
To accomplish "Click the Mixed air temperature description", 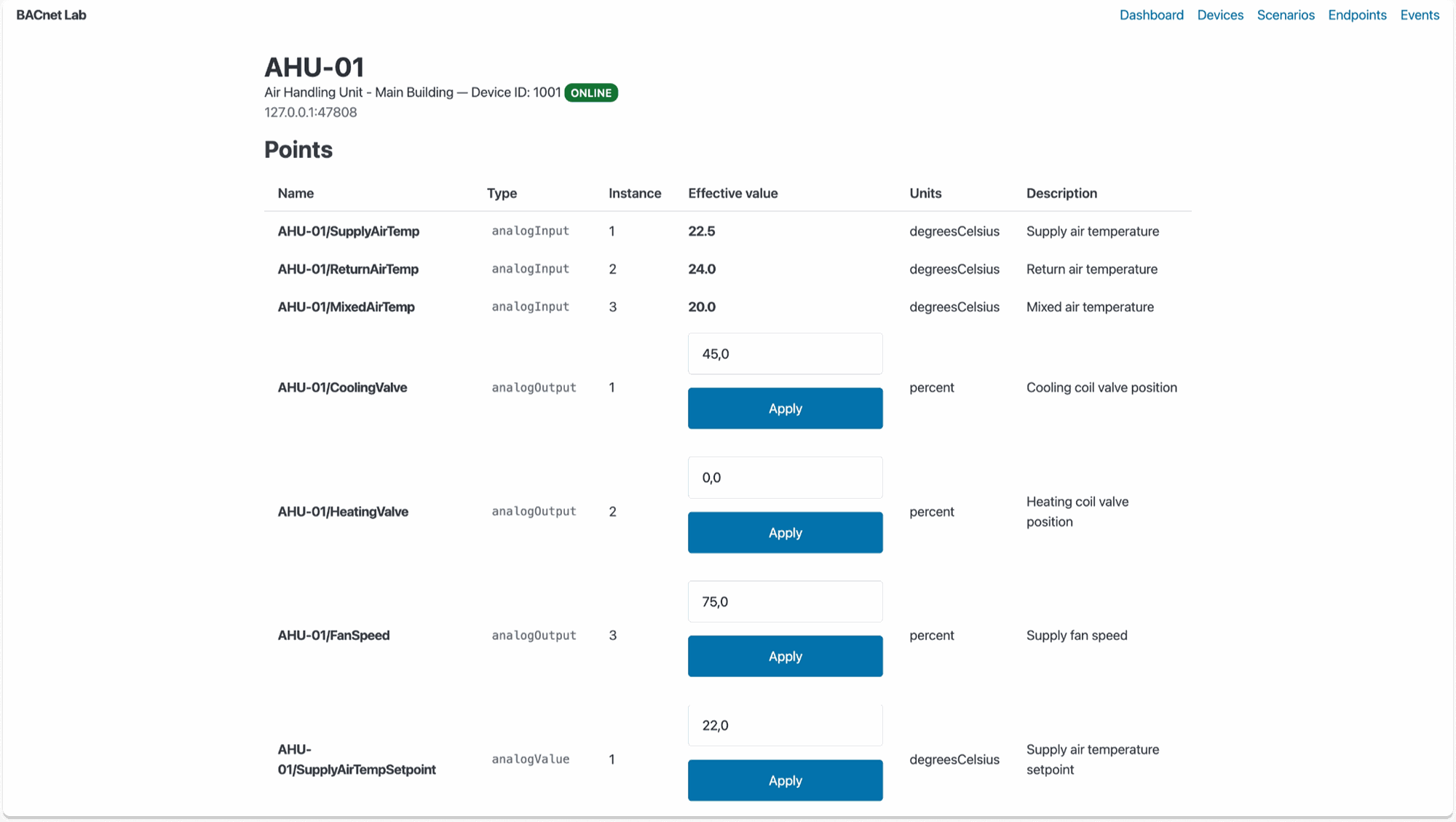I will click(1090, 307).
